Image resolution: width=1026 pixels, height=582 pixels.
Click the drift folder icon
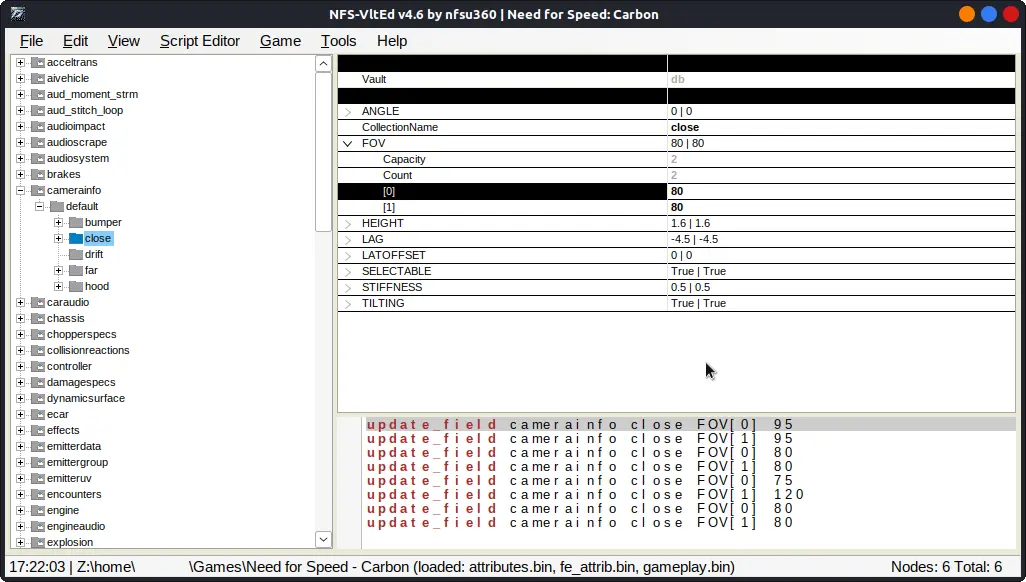tap(76, 254)
